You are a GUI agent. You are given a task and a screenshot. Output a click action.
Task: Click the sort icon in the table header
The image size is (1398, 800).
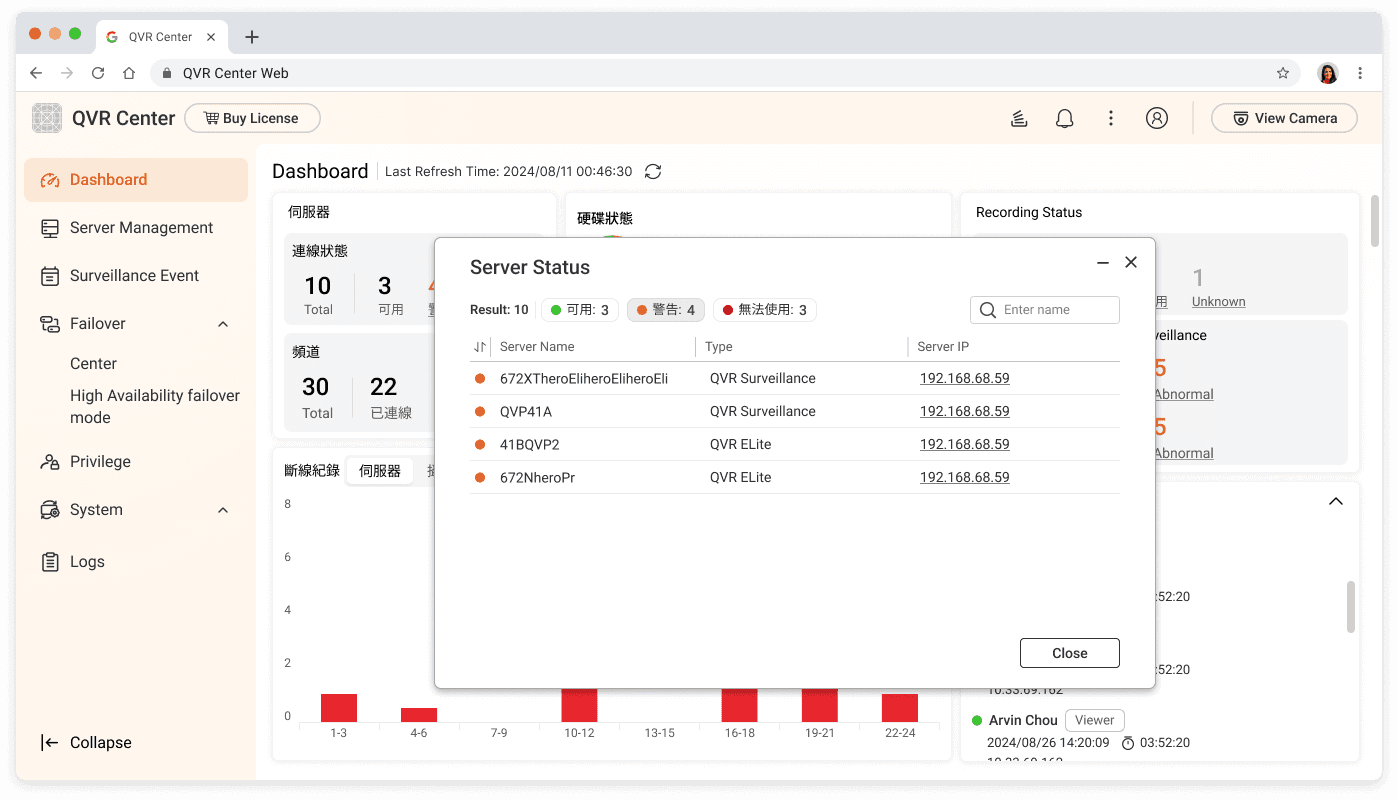tap(480, 347)
